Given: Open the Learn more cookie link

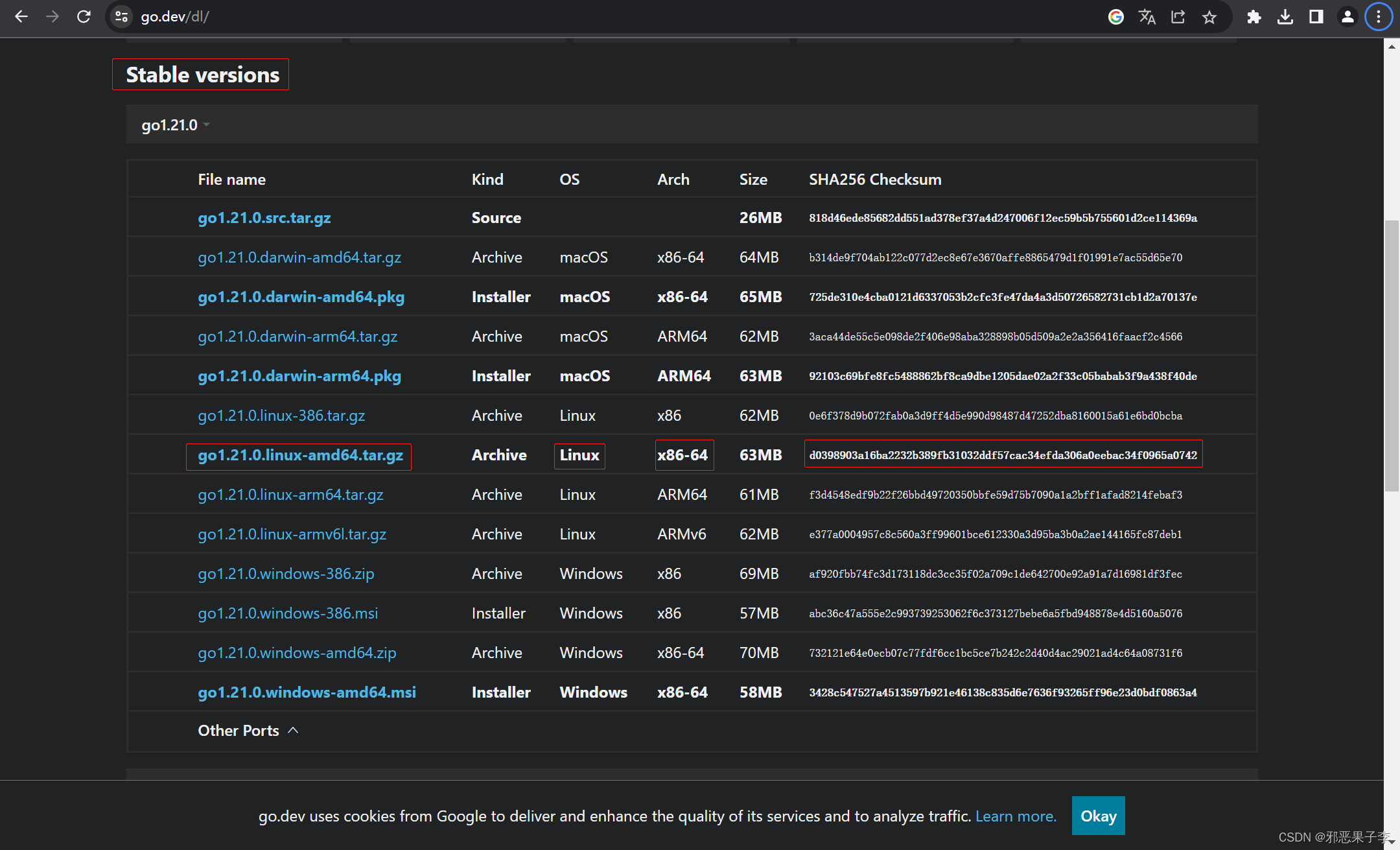Looking at the screenshot, I should [1016, 816].
